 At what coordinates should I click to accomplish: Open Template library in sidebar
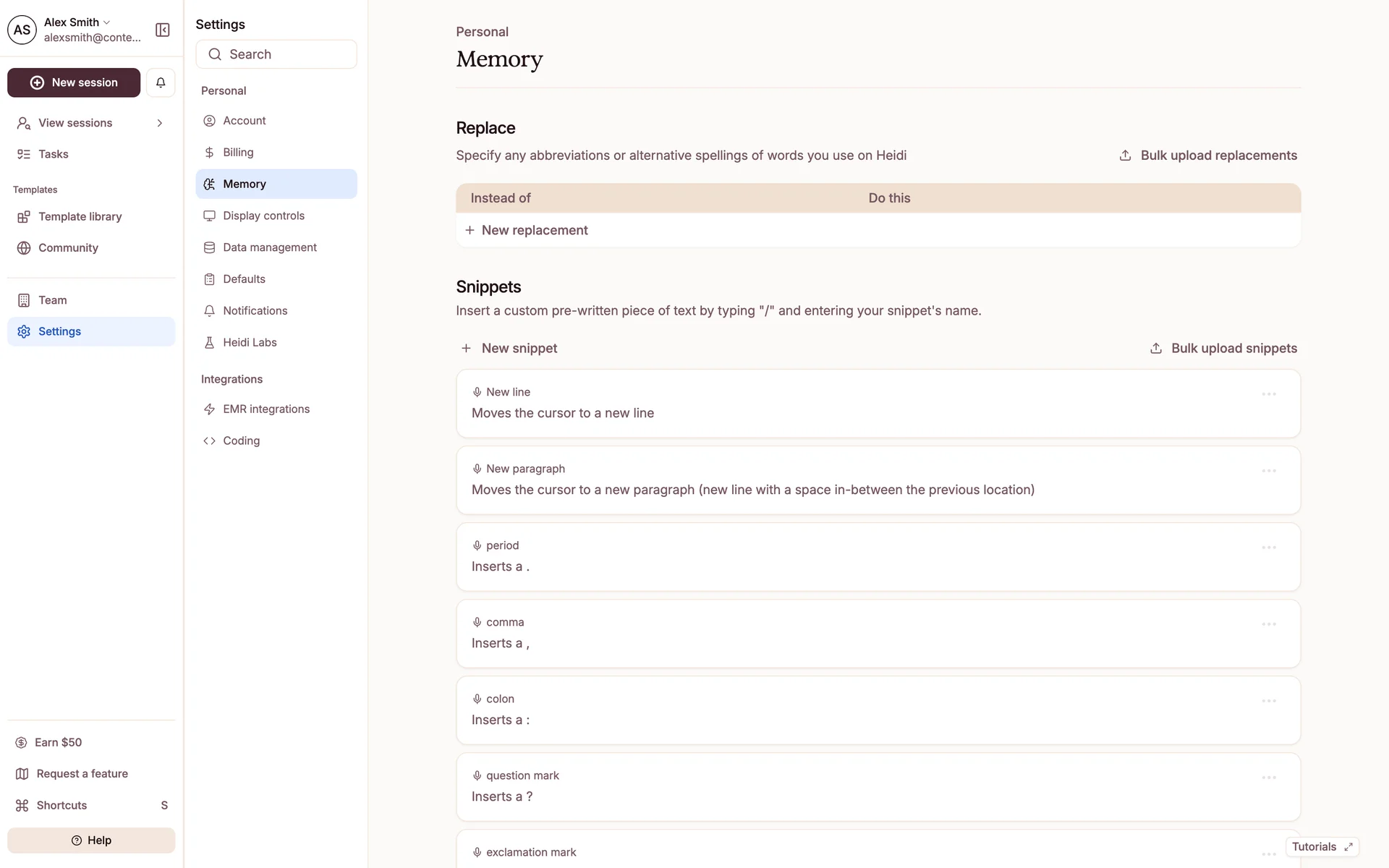[80, 217]
